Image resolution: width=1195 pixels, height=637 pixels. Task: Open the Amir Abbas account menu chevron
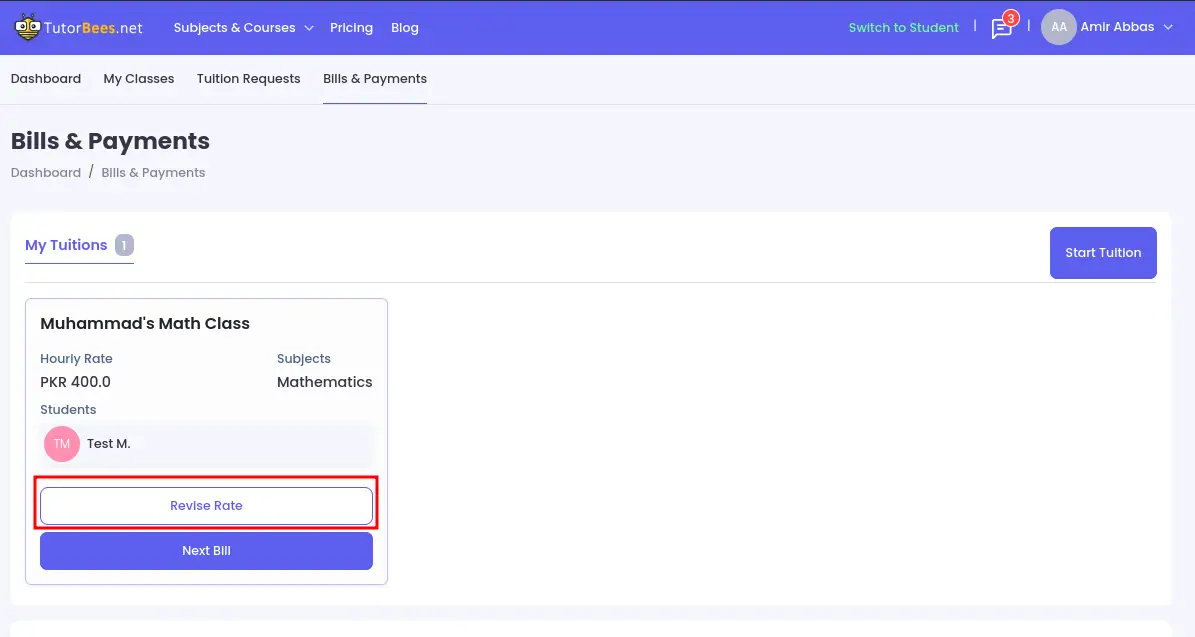click(1168, 28)
